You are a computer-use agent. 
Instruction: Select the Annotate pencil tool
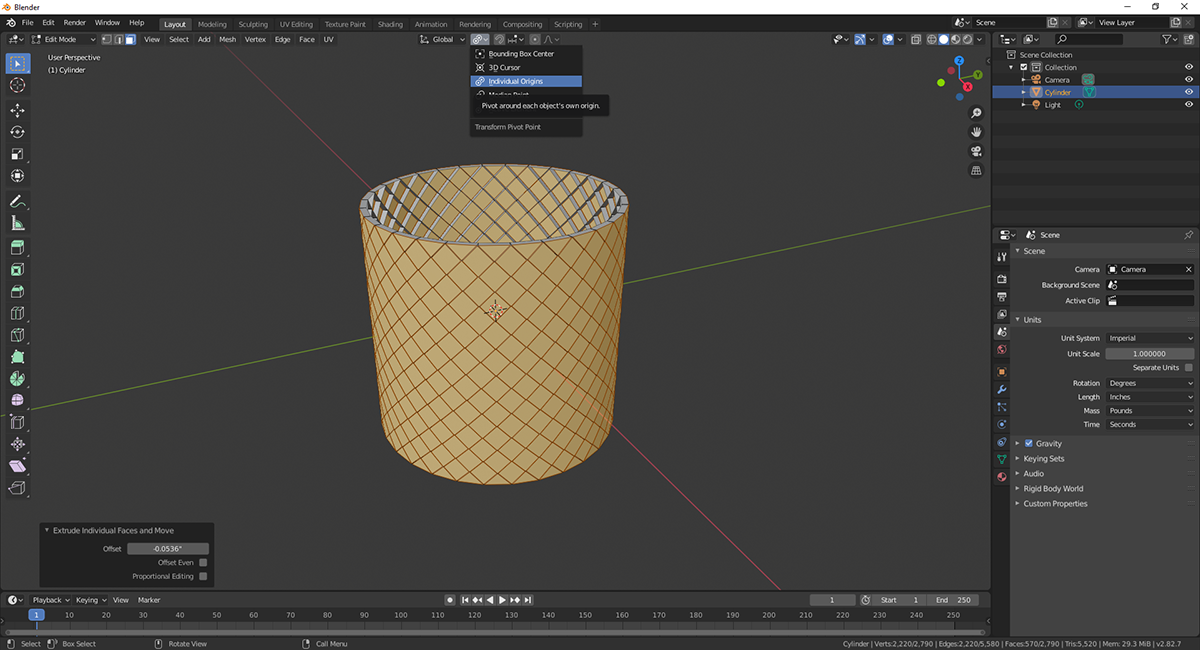click(17, 202)
